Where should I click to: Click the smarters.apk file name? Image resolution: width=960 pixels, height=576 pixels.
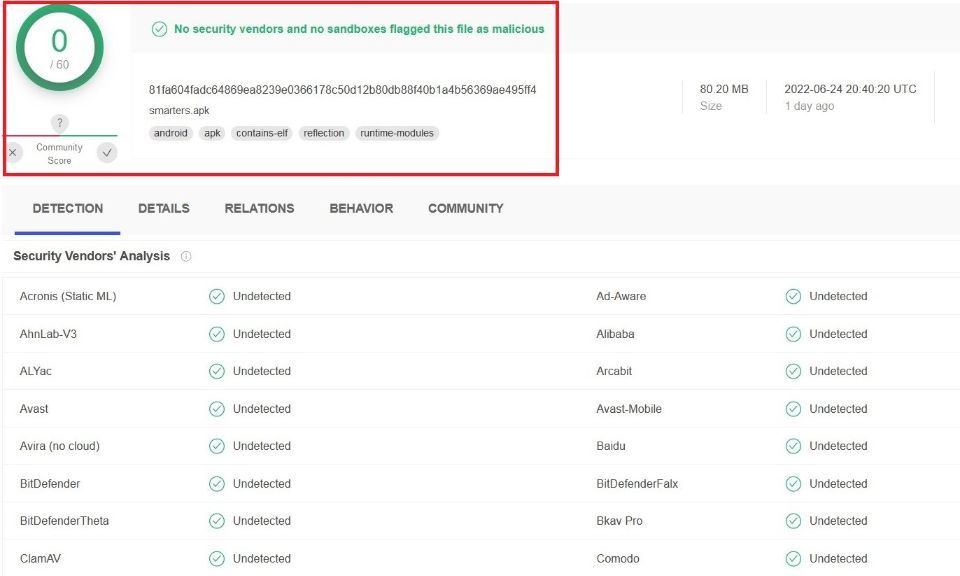point(179,111)
